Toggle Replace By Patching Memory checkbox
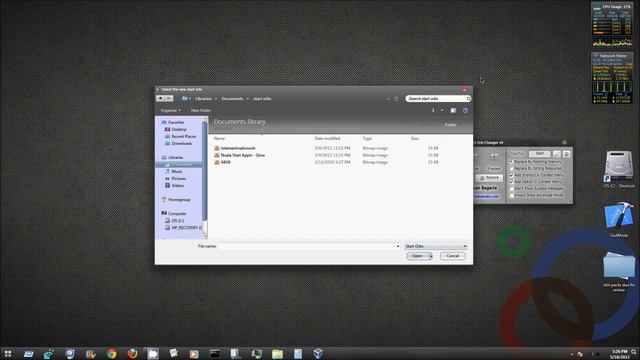Image resolution: width=640 pixels, height=360 pixels. 512,162
